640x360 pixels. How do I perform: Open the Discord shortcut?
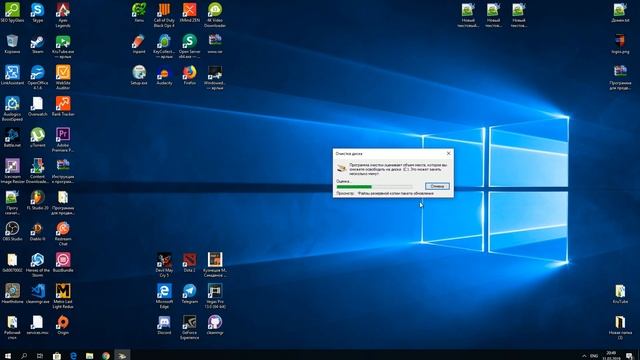(164, 325)
